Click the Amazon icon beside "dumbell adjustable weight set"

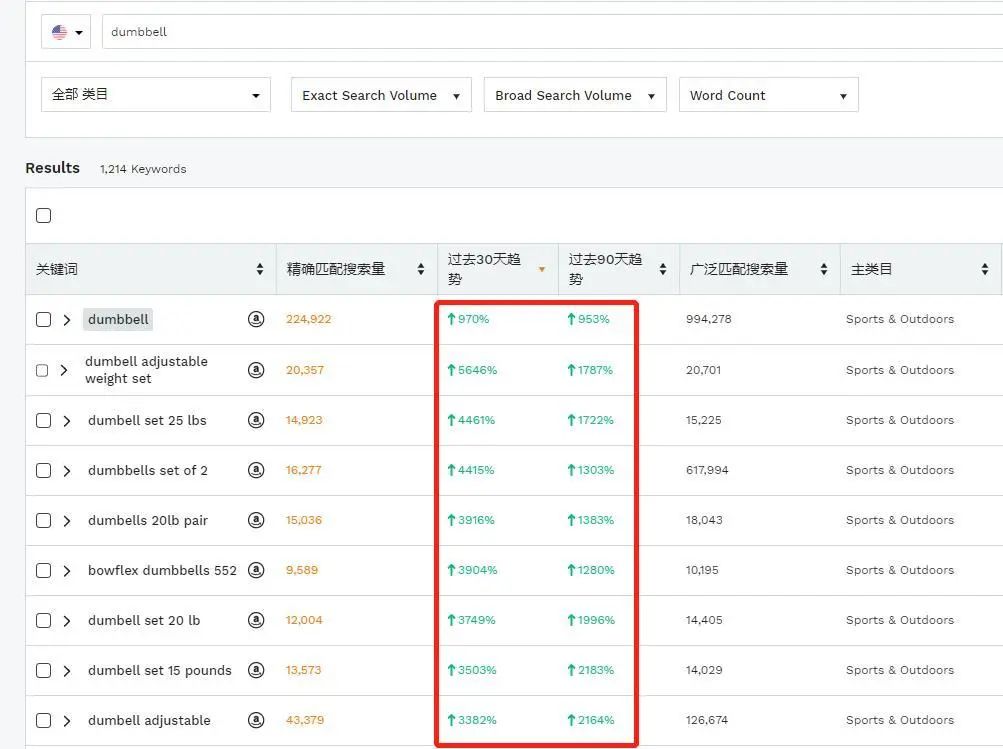(x=256, y=370)
